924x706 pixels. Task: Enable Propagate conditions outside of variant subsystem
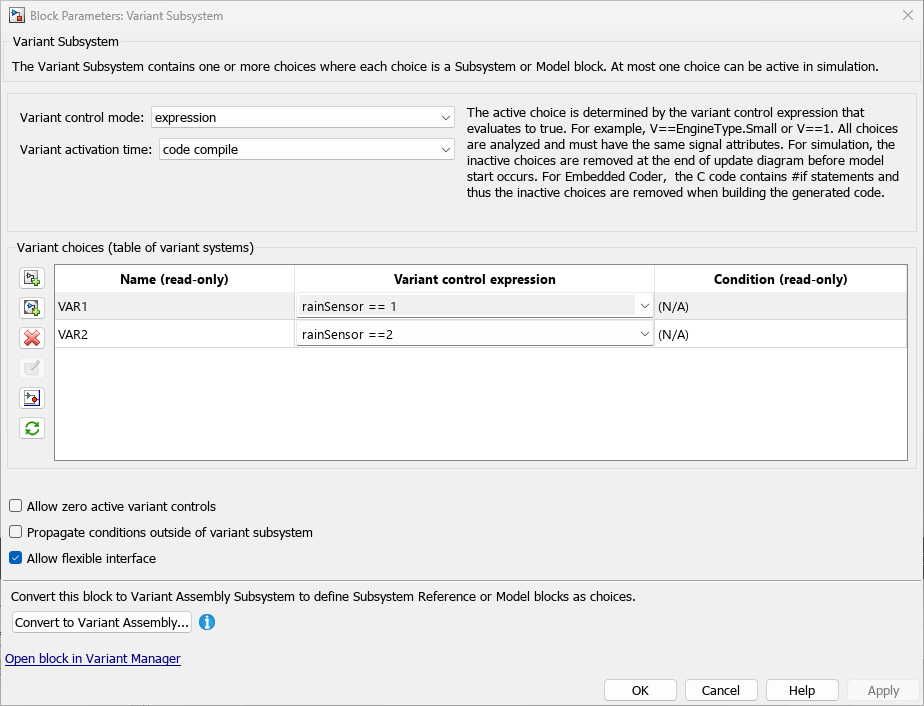coord(15,532)
